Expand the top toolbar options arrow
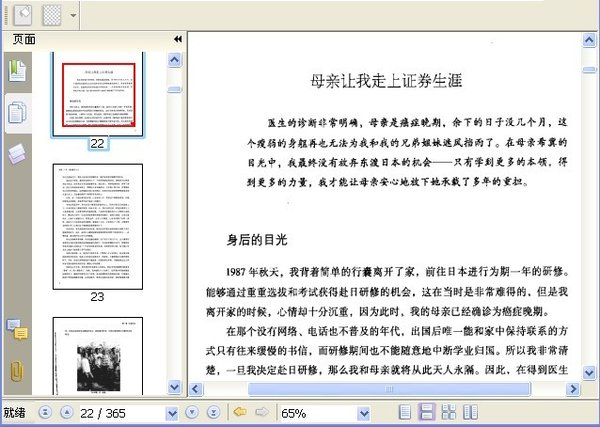Viewport: 600px width, 427px height. [x=73, y=16]
